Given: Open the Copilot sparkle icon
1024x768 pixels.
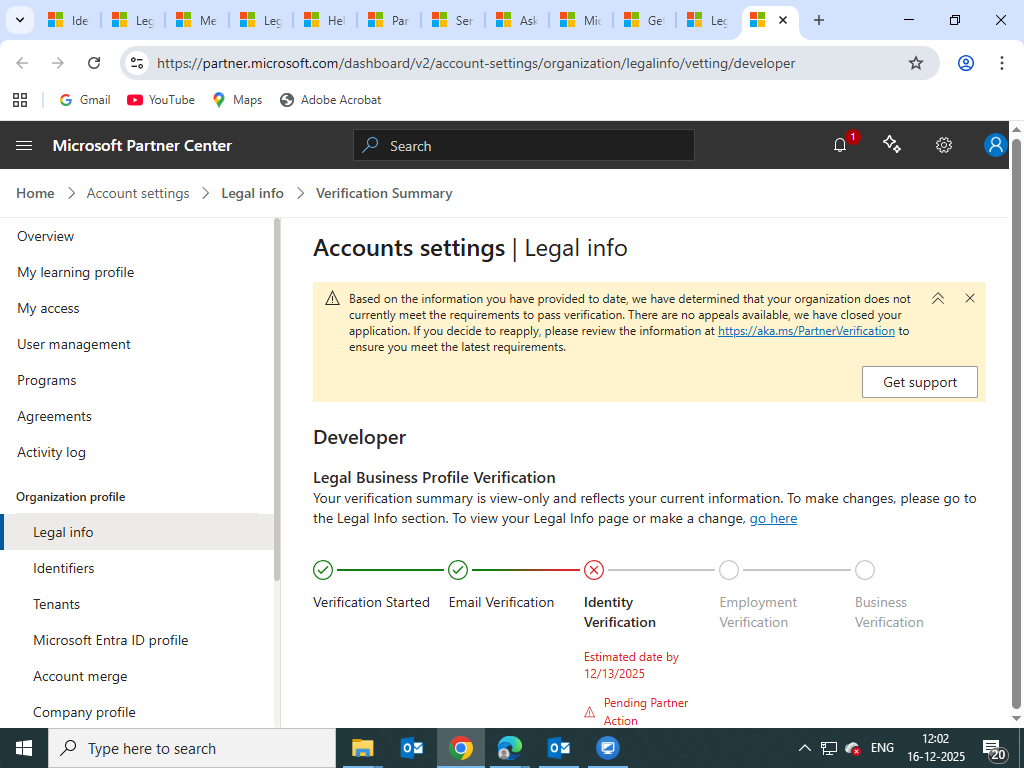Looking at the screenshot, I should pos(891,144).
